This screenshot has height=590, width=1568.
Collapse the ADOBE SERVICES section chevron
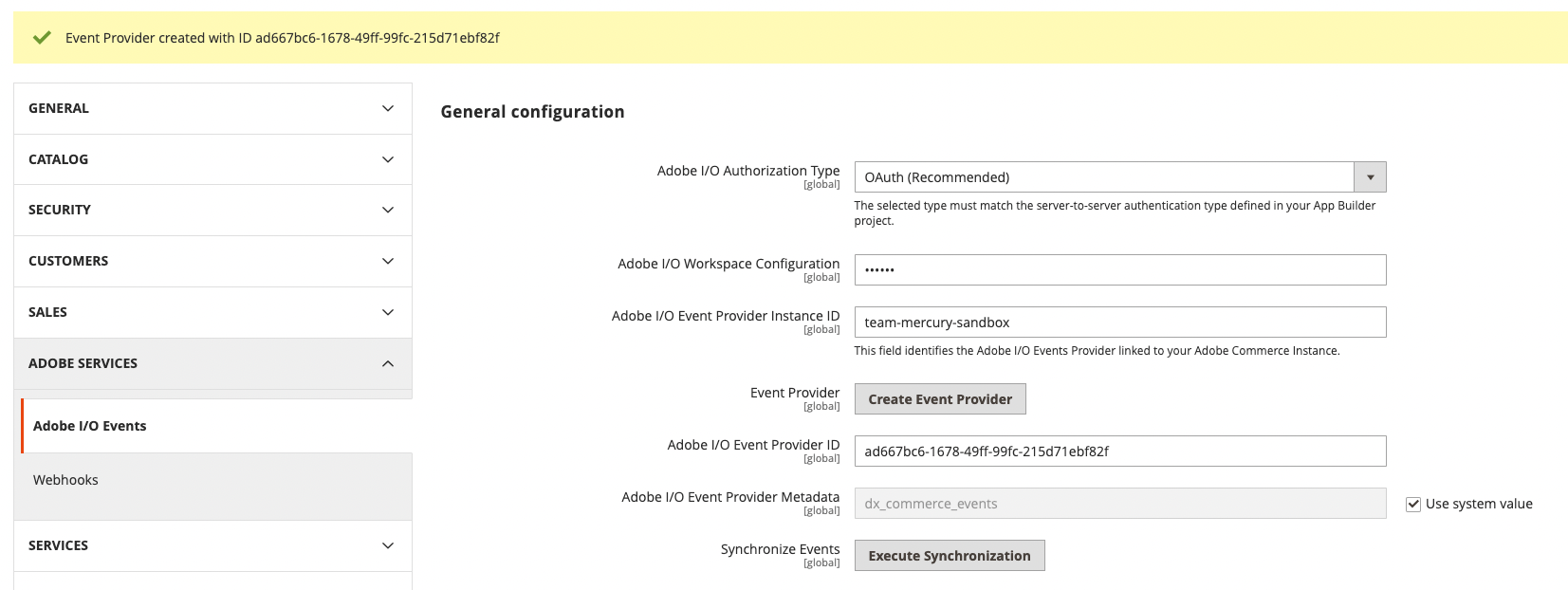388,363
